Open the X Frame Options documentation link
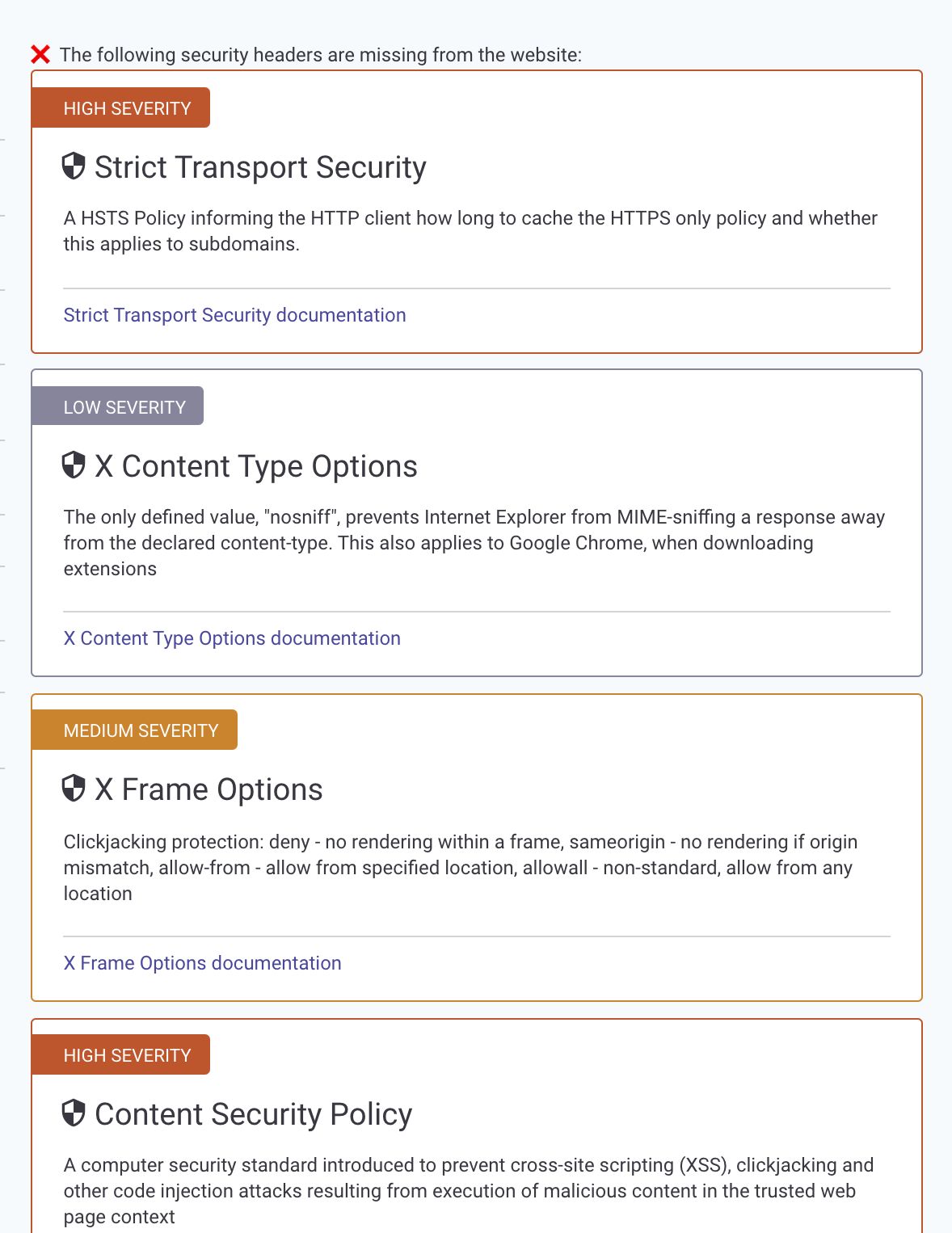This screenshot has width=952, height=1233. (x=202, y=963)
